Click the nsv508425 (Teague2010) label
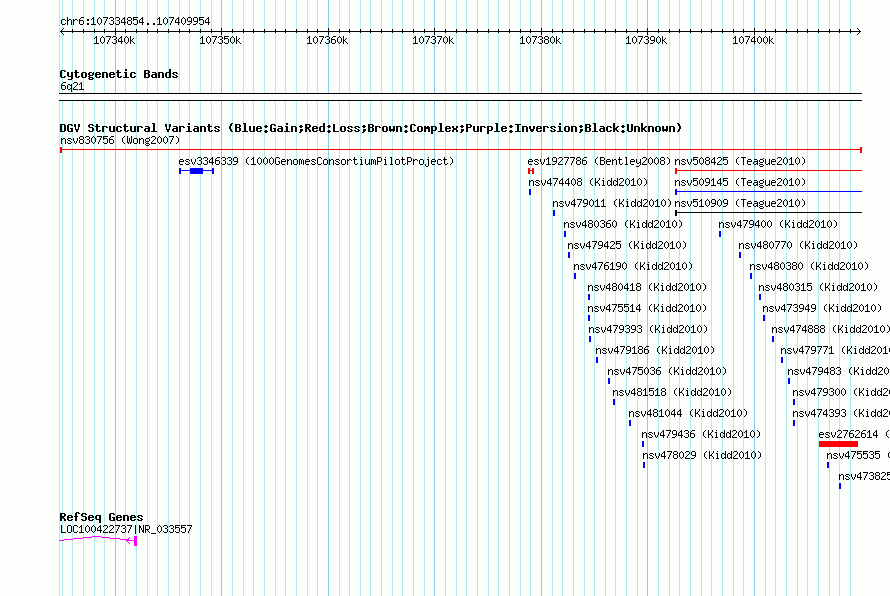This screenshot has height=596, width=890. 740,161
